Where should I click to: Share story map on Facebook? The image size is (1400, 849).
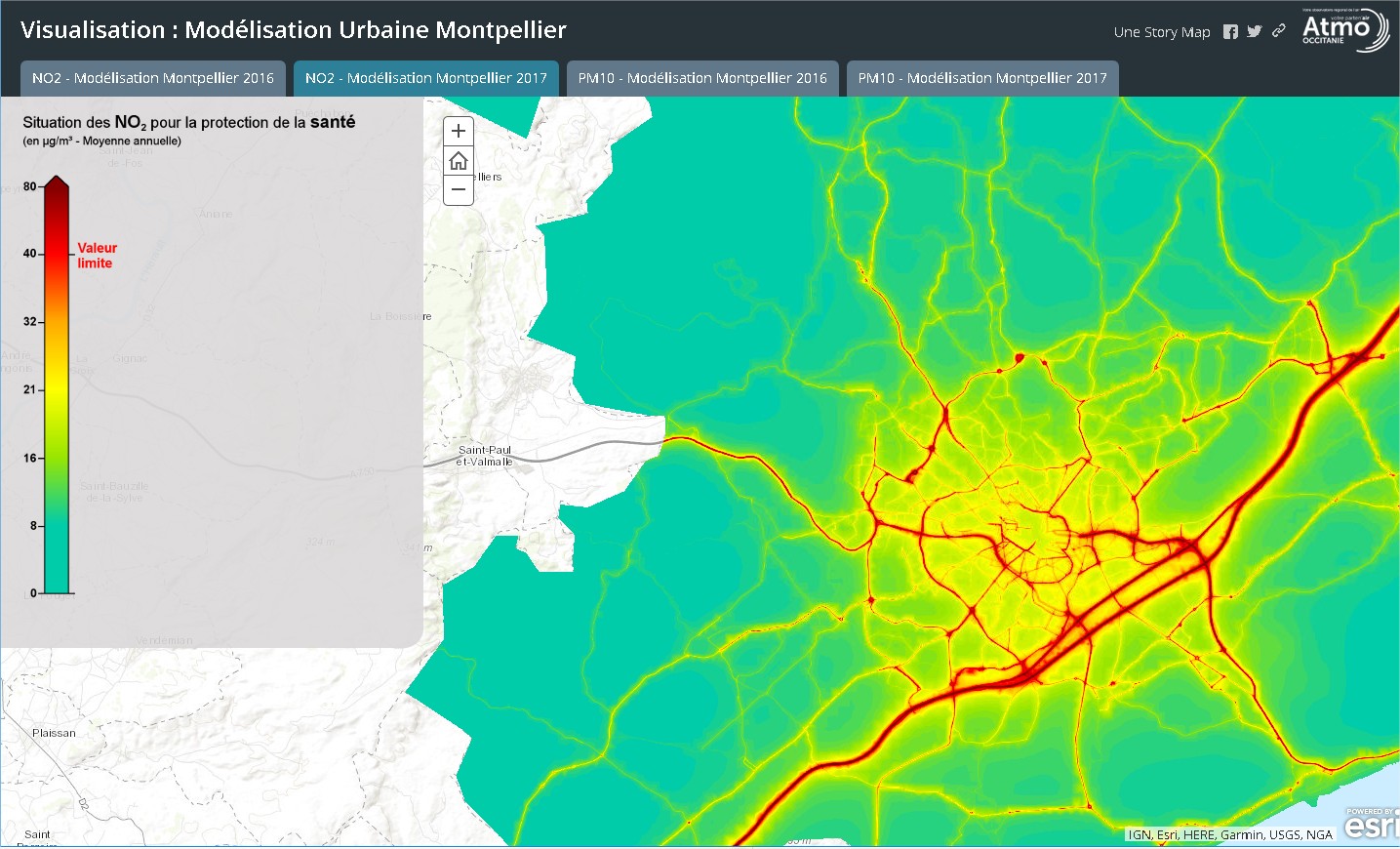tap(1230, 31)
